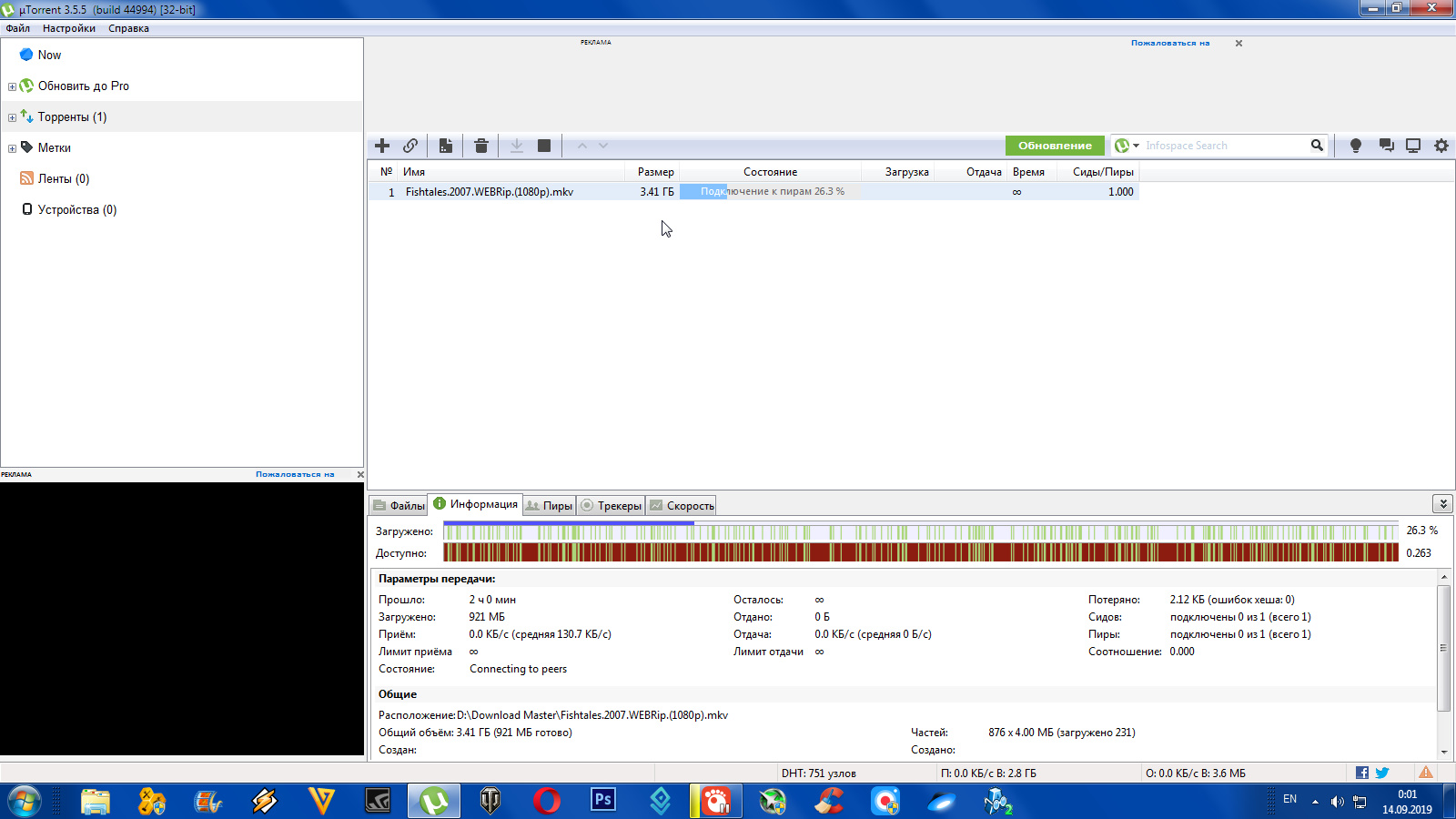Open the 'Настройки' menu
This screenshot has height=819, width=1456.
click(69, 28)
